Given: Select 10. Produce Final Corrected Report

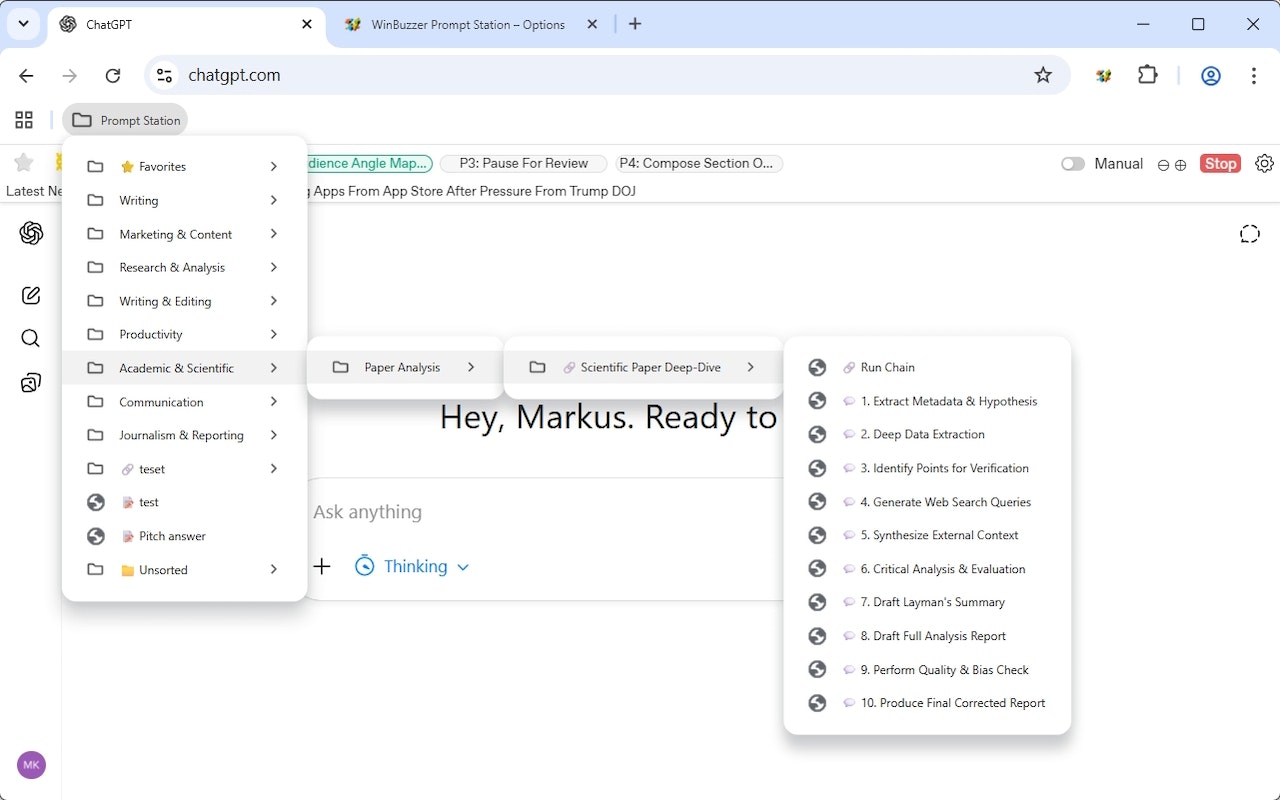Looking at the screenshot, I should [927, 703].
